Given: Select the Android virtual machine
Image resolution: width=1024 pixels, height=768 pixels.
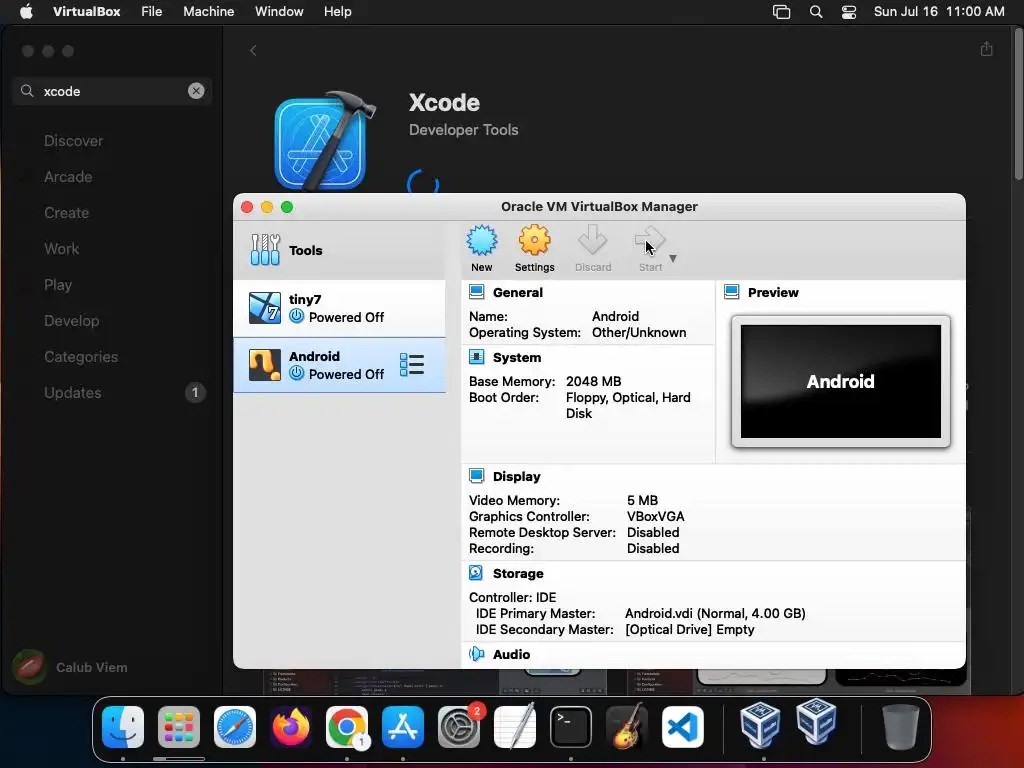Looking at the screenshot, I should pyautogui.click(x=340, y=365).
